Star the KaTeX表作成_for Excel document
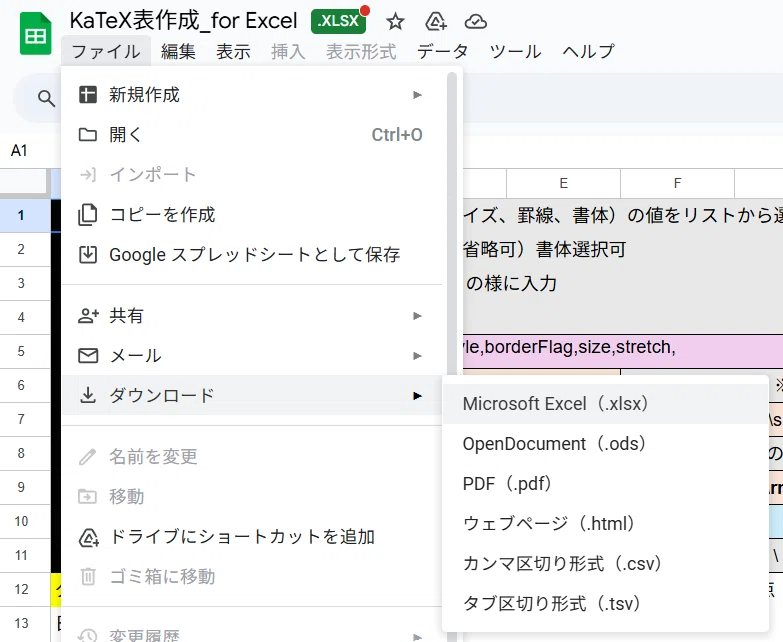The width and height of the screenshot is (783, 642). point(395,21)
